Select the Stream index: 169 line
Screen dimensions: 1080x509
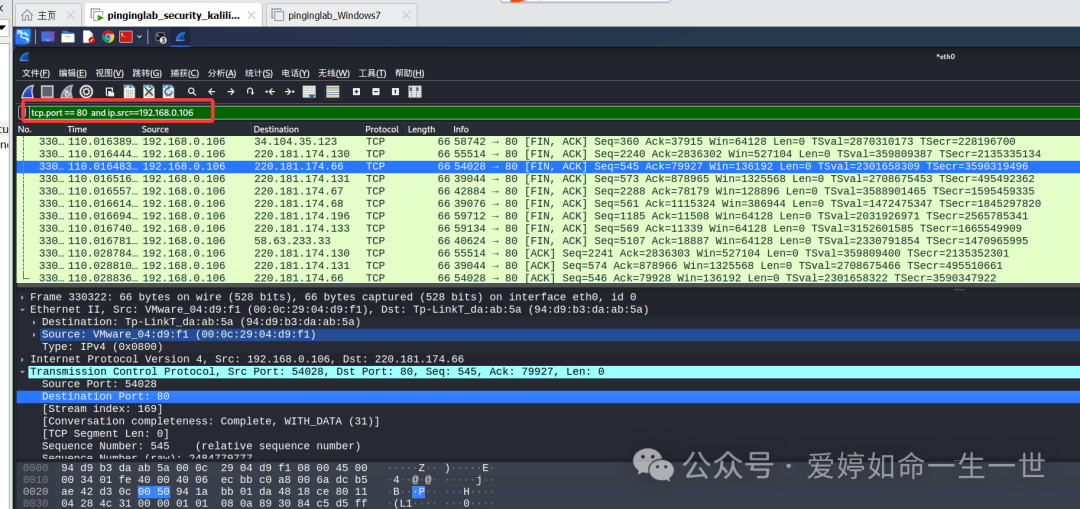click(548, 409)
